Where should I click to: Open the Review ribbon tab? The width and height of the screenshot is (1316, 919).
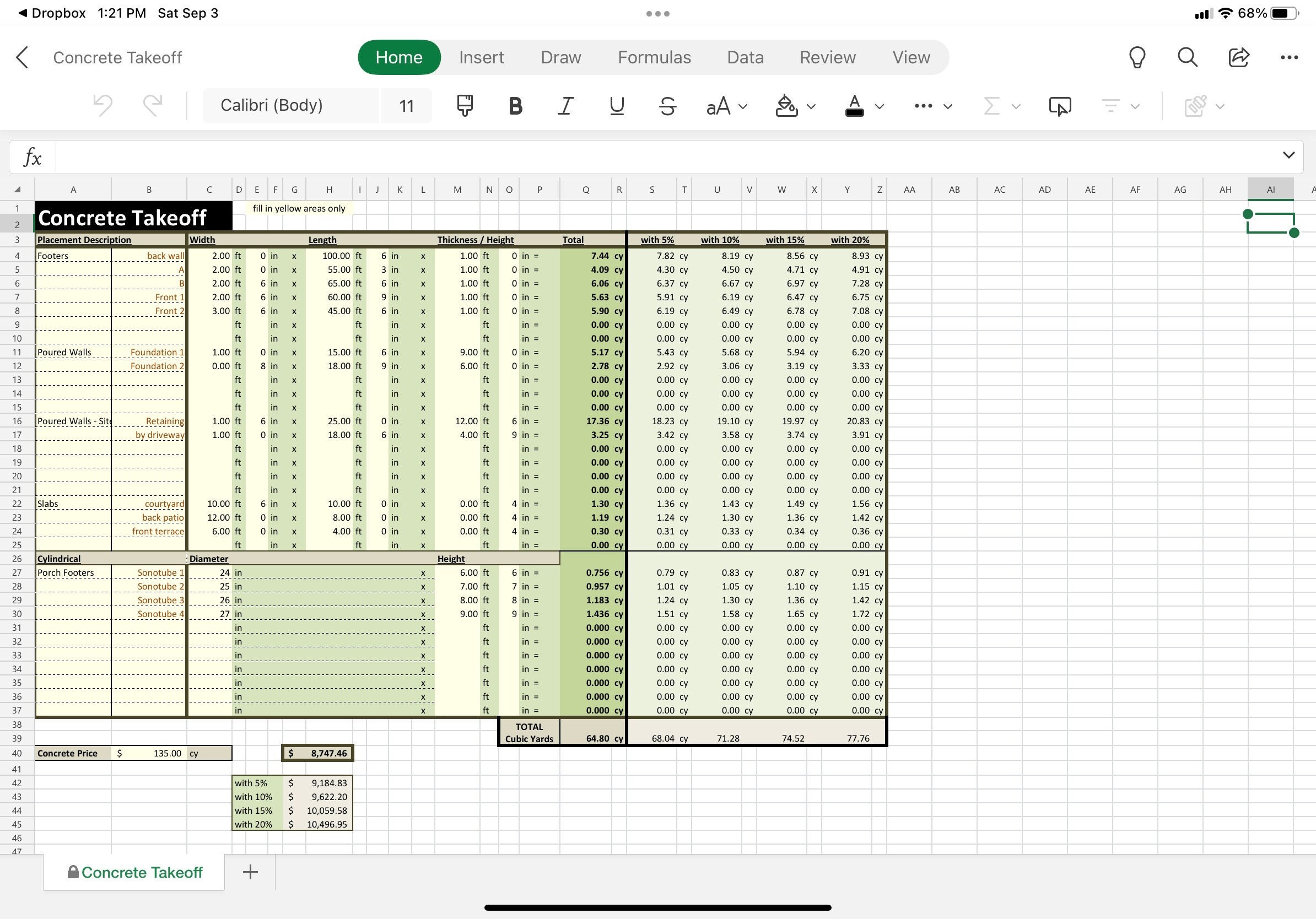click(827, 57)
